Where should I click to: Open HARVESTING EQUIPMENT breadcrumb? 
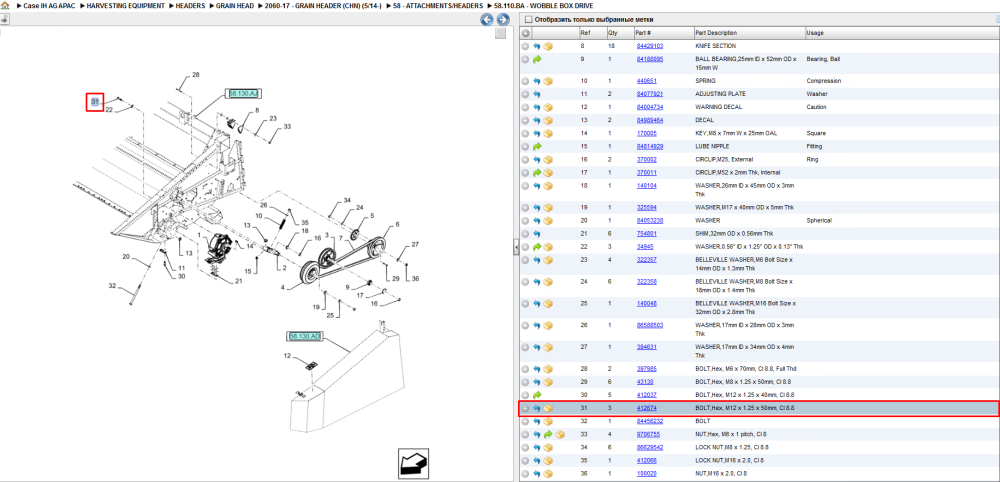tap(124, 6)
